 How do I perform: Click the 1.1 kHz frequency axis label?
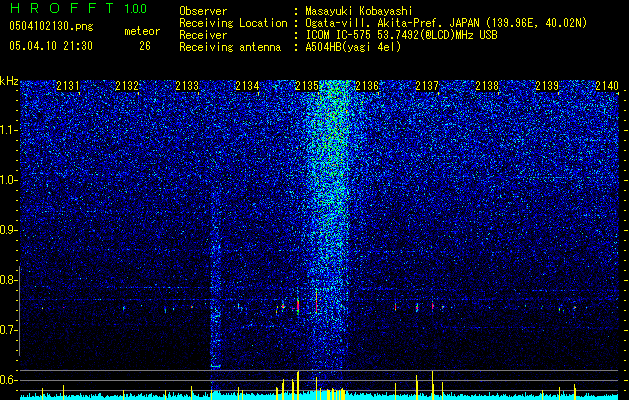tap(9, 130)
